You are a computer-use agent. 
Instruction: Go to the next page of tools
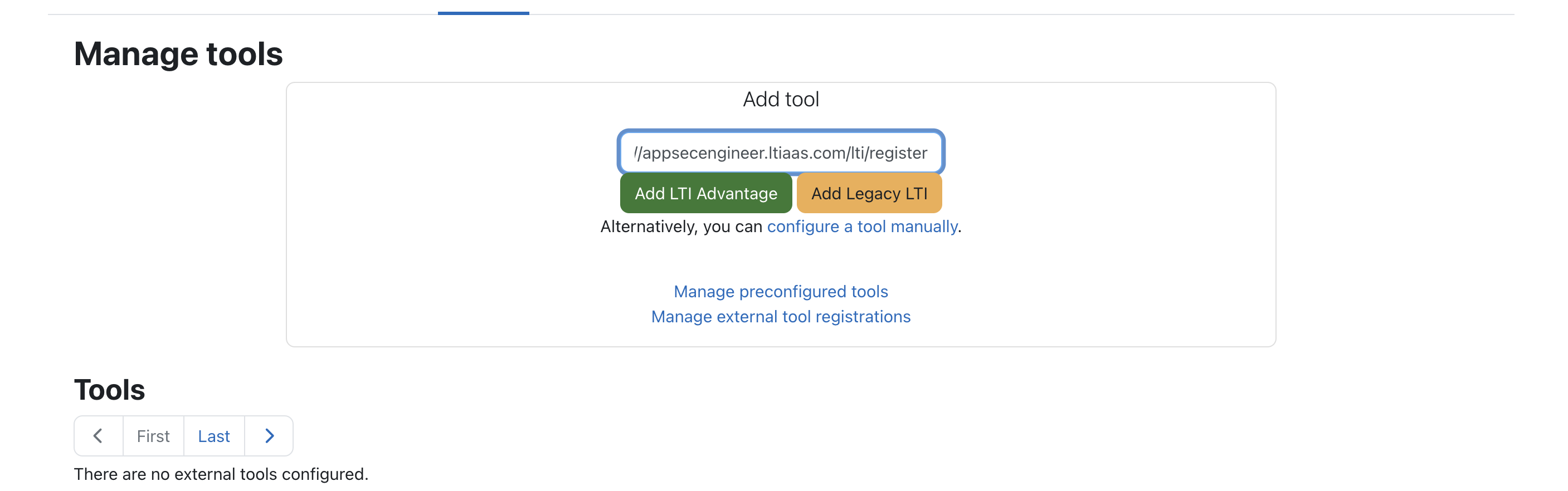pos(269,436)
